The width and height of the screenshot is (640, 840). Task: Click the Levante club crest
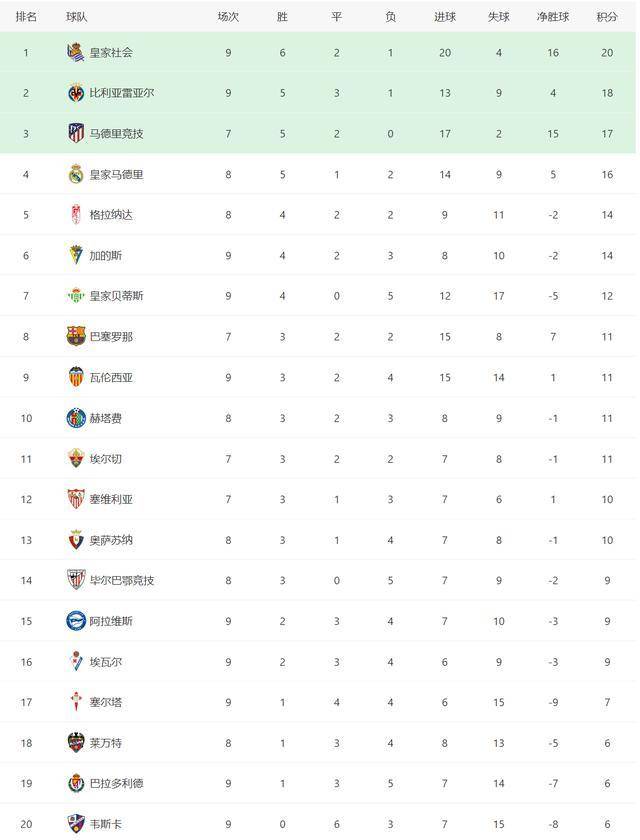76,743
